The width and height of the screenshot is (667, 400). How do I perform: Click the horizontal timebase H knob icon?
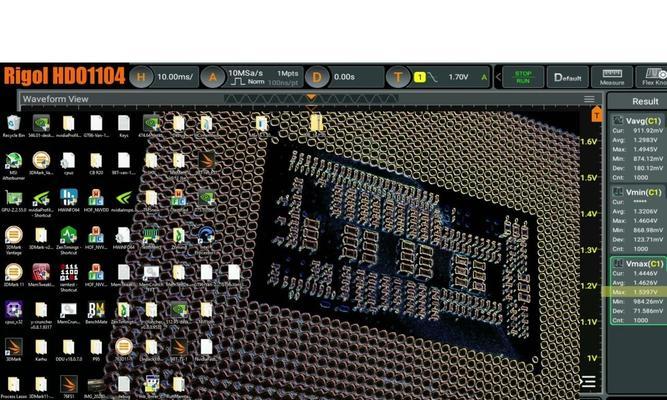point(141,77)
